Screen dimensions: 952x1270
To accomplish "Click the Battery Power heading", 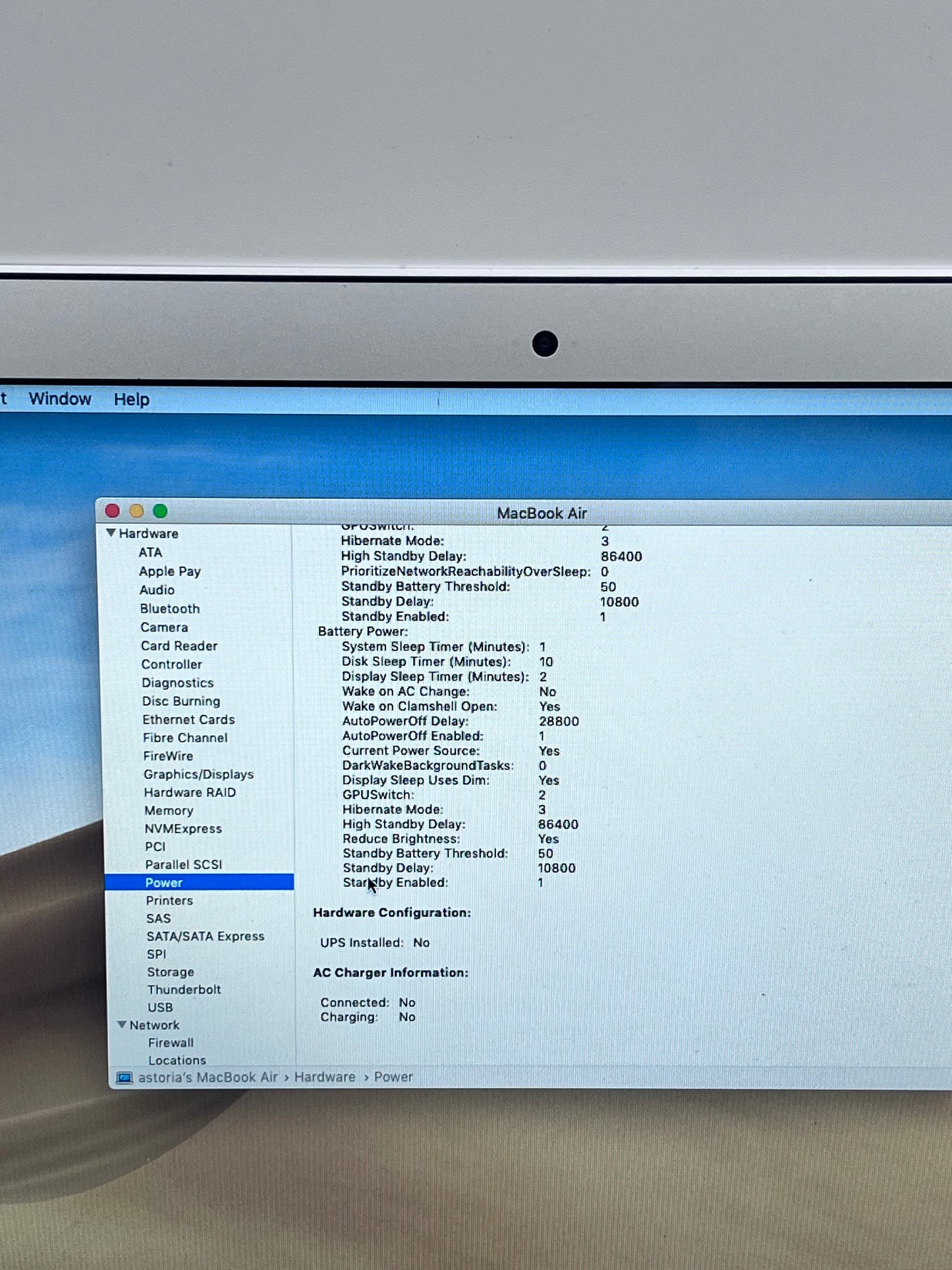I will tap(363, 631).
